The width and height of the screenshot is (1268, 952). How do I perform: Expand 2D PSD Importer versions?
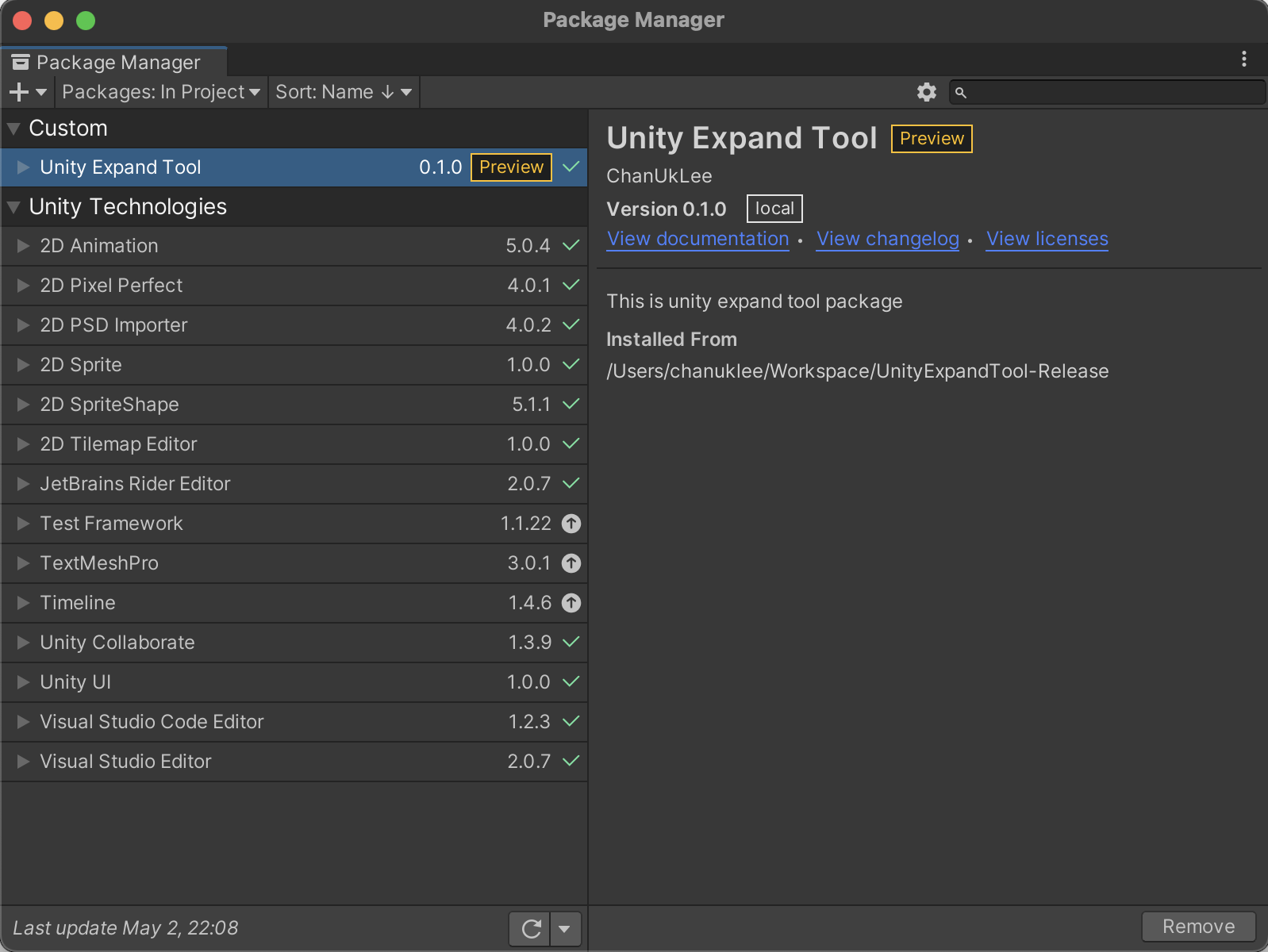pyautogui.click(x=23, y=324)
